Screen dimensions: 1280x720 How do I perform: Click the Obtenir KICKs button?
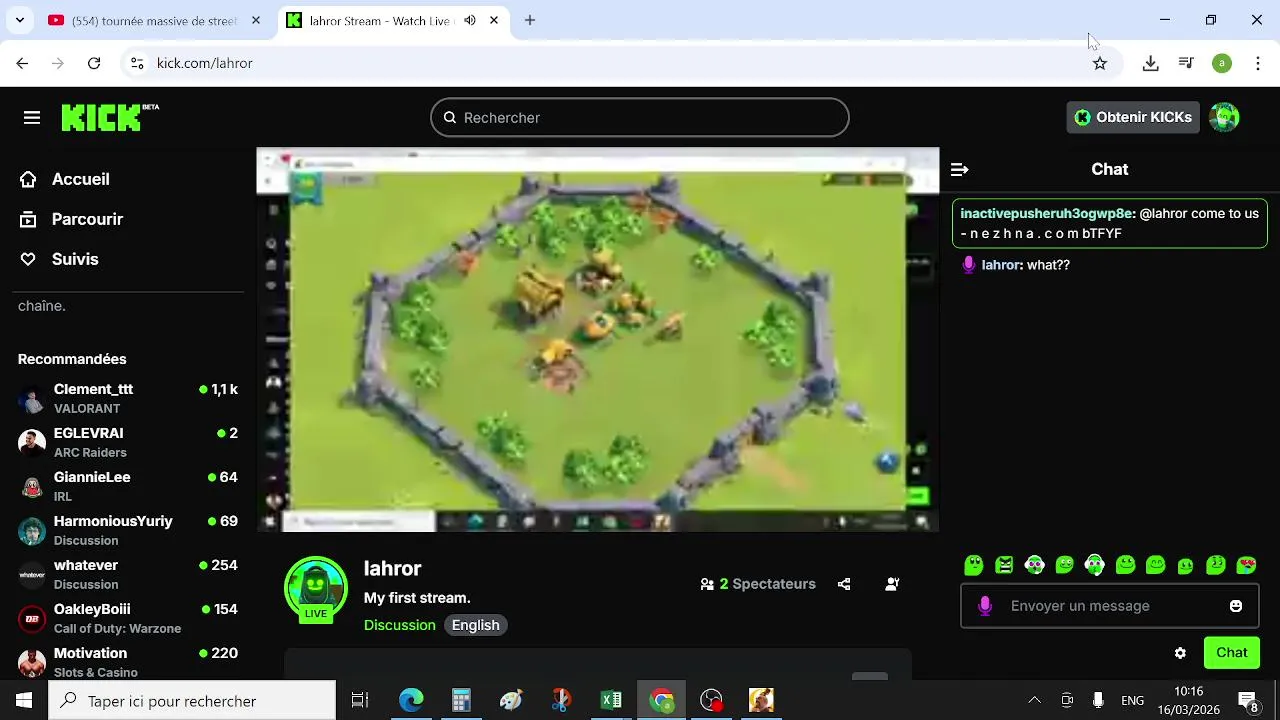click(1133, 117)
